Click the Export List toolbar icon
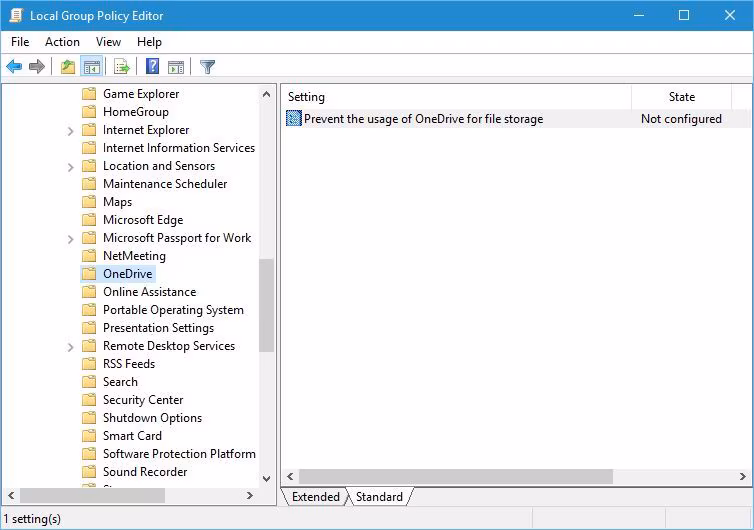The image size is (754, 530). pos(122,66)
